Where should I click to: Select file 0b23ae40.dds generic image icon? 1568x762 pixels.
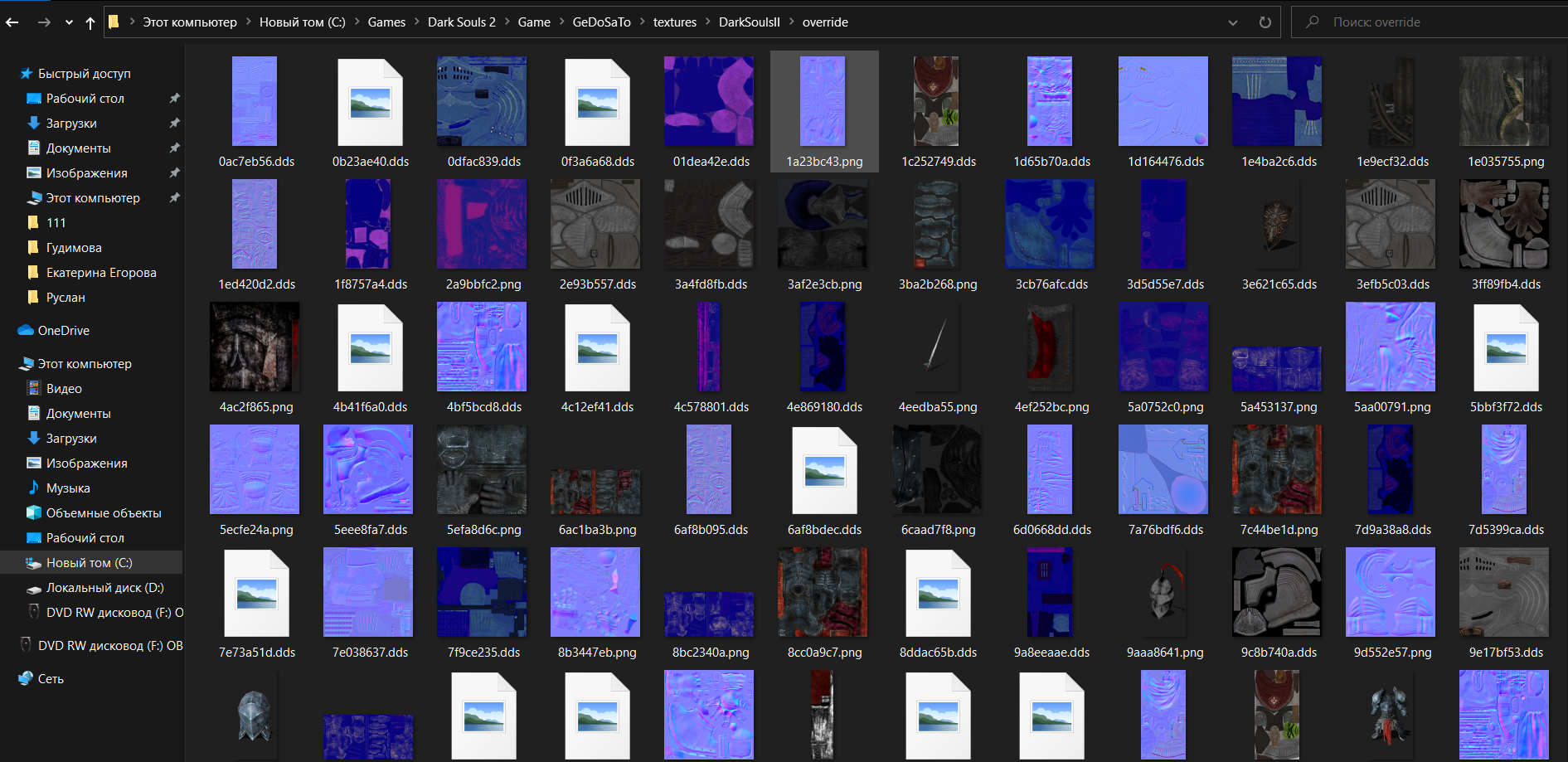(x=371, y=103)
